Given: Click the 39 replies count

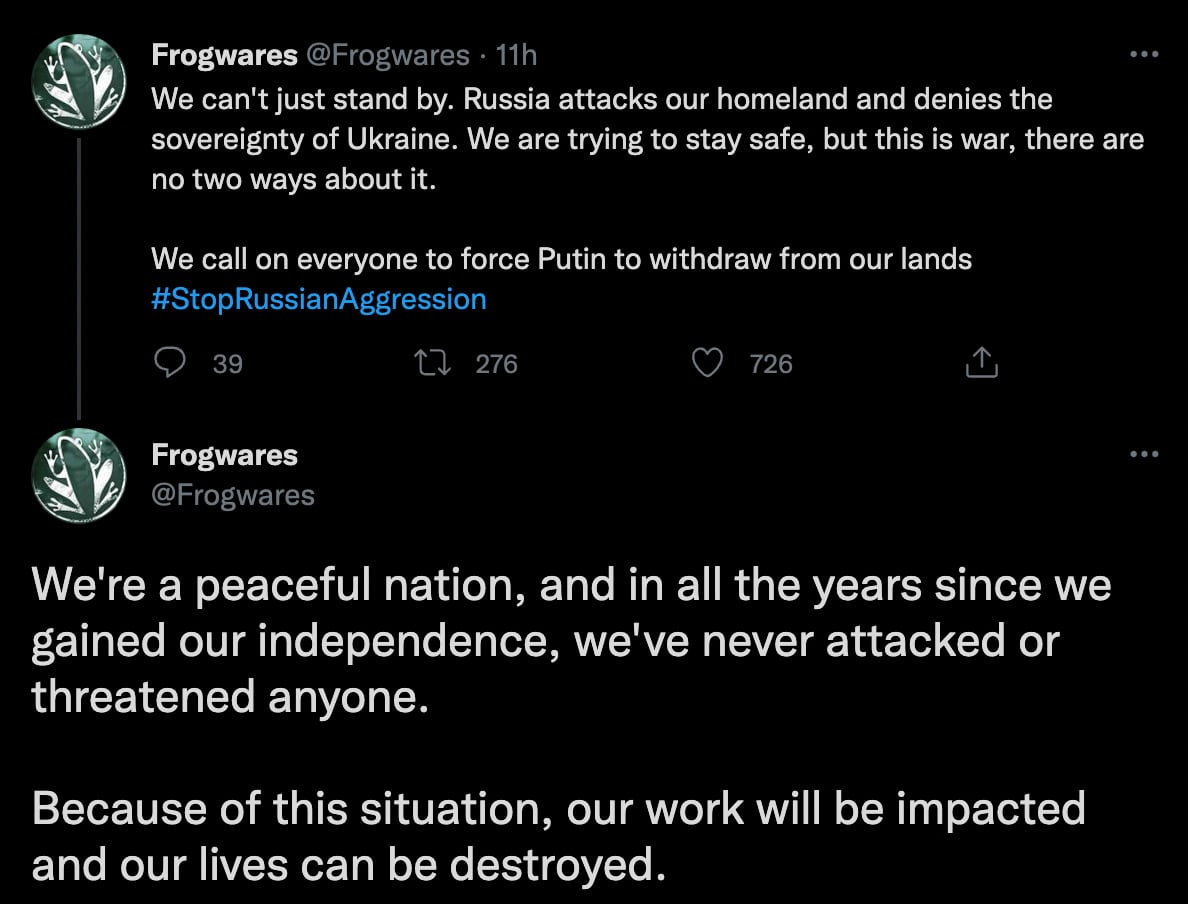Looking at the screenshot, I should coord(228,364).
